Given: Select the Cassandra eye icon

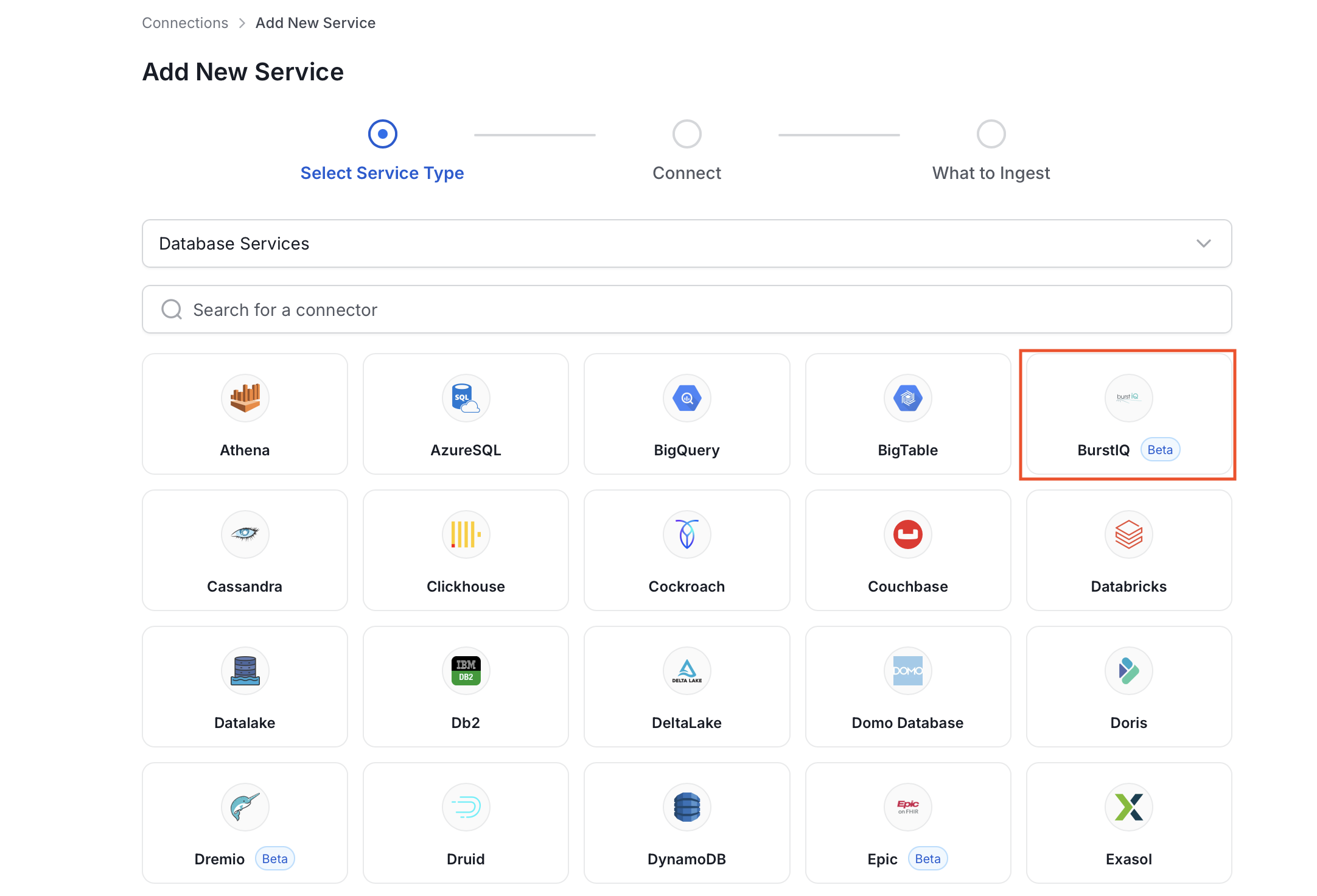Looking at the screenshot, I should click(x=245, y=534).
